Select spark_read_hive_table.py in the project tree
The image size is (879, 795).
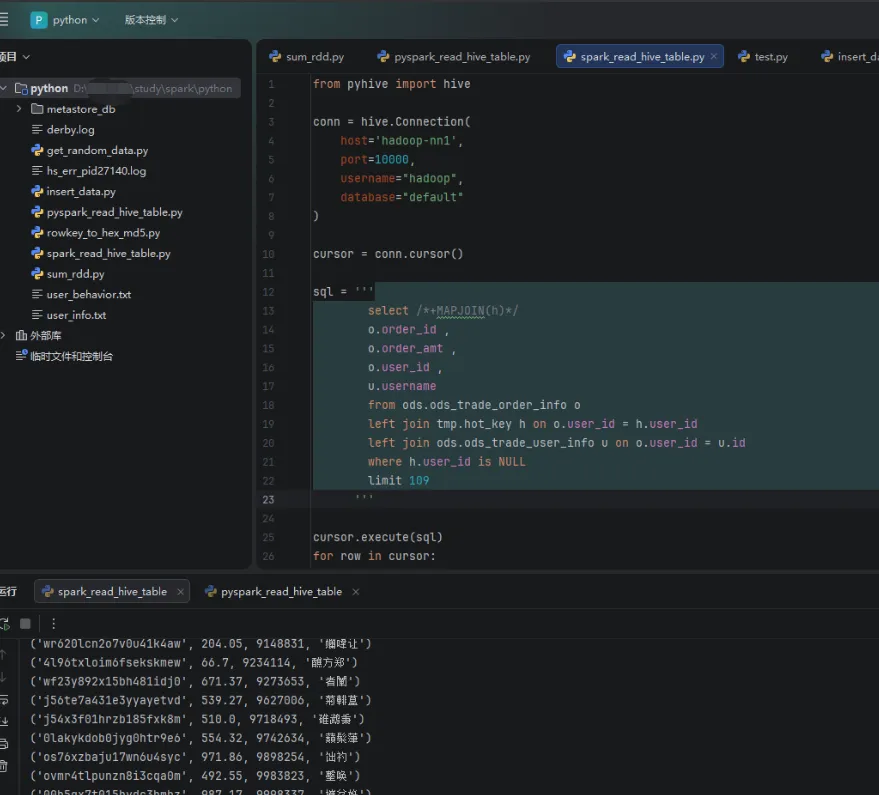[x=108, y=253]
